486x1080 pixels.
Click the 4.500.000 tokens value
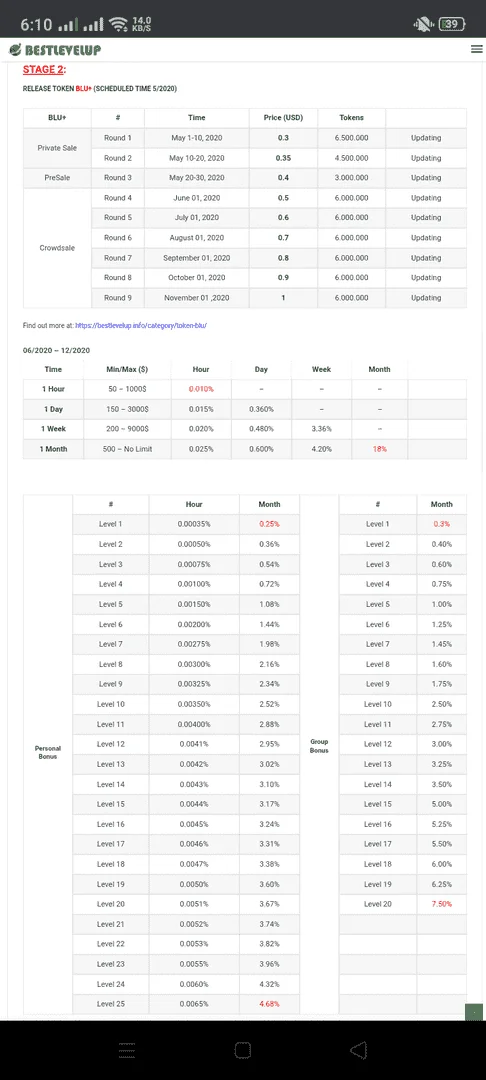click(x=351, y=158)
